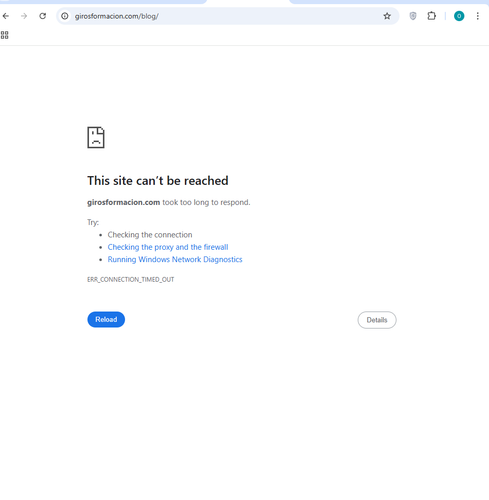Open the Chrome three-dot menu

tap(477, 16)
